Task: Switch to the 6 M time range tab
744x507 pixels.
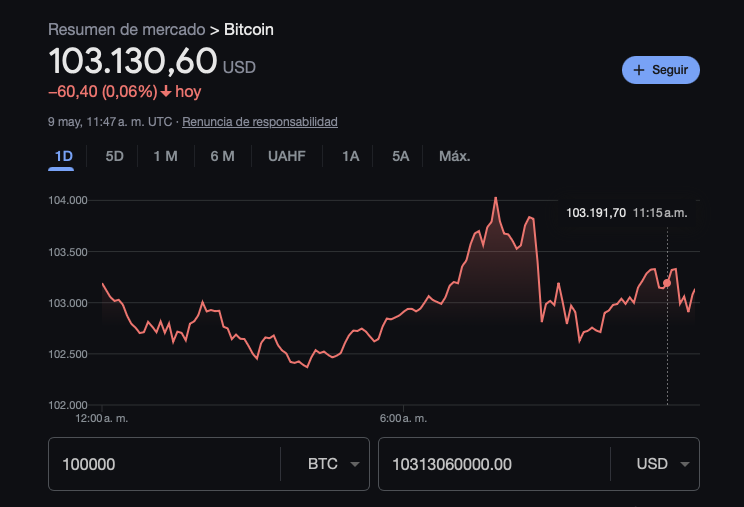Action: pos(223,156)
